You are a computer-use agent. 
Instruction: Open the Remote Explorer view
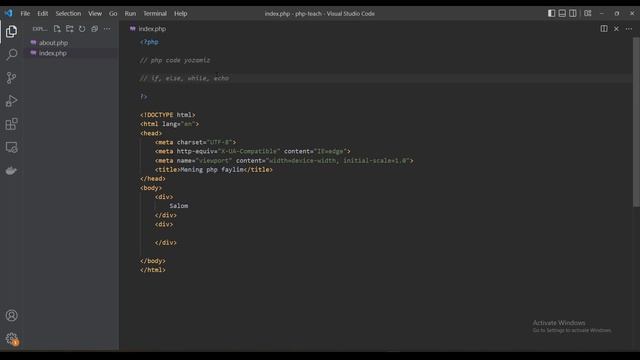[11, 147]
